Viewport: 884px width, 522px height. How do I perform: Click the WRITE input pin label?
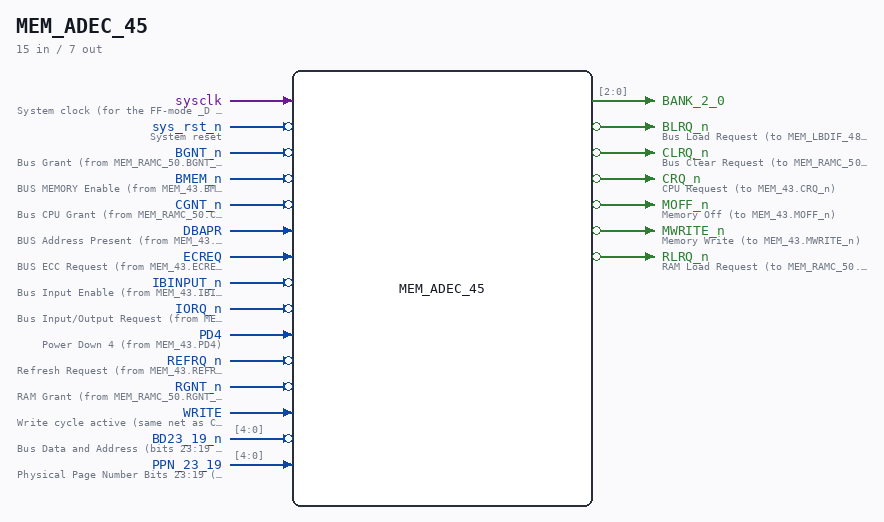(x=202, y=413)
